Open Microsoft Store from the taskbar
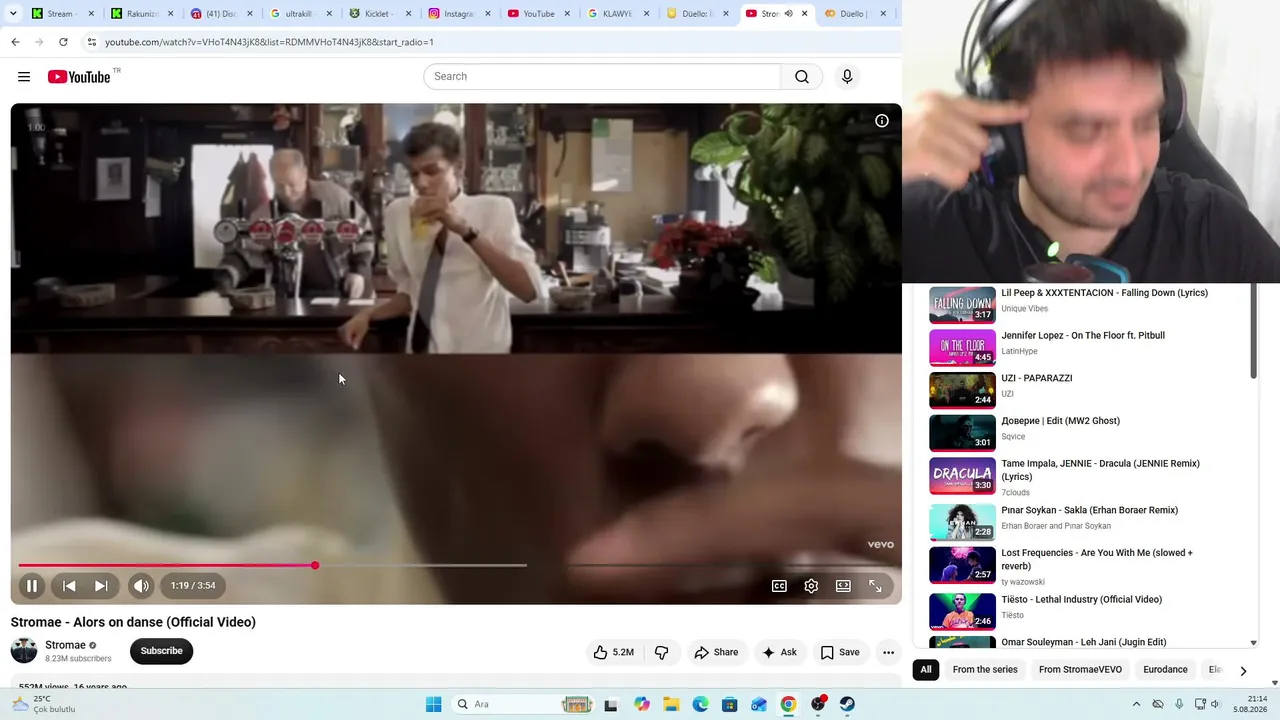The image size is (1280, 720). point(730,704)
